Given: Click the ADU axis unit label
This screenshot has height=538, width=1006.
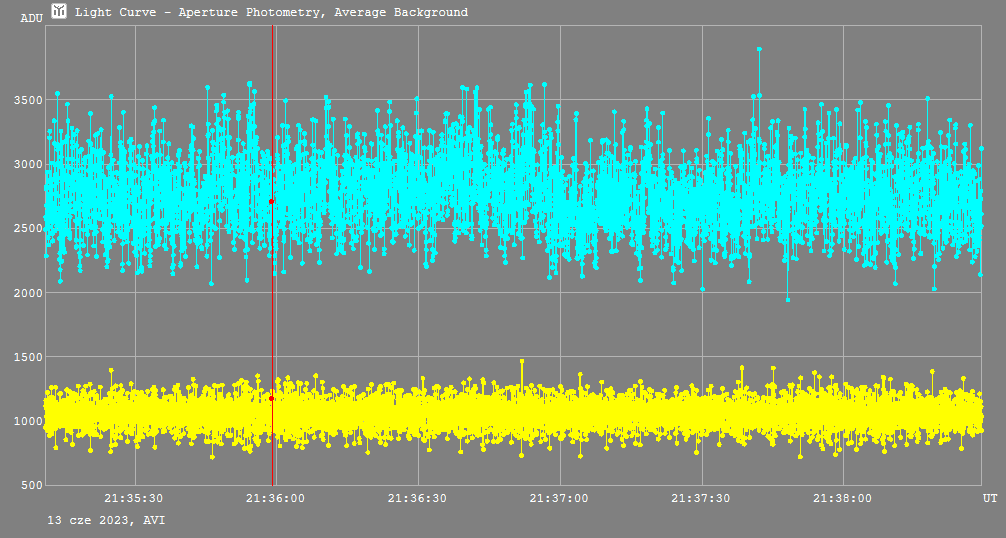Looking at the screenshot, I should [x=31, y=18].
